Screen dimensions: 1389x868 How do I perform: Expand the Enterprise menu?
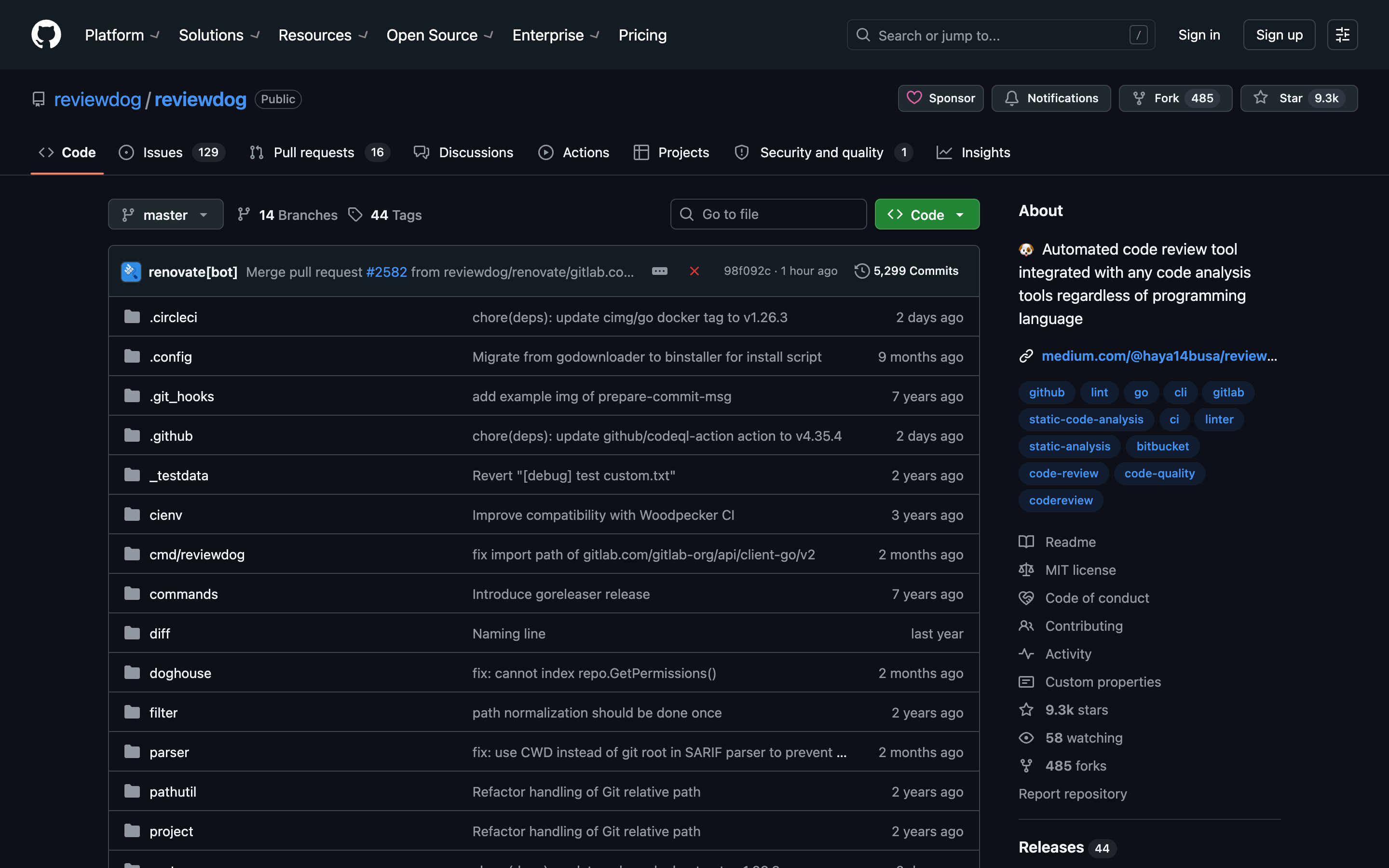pos(556,35)
